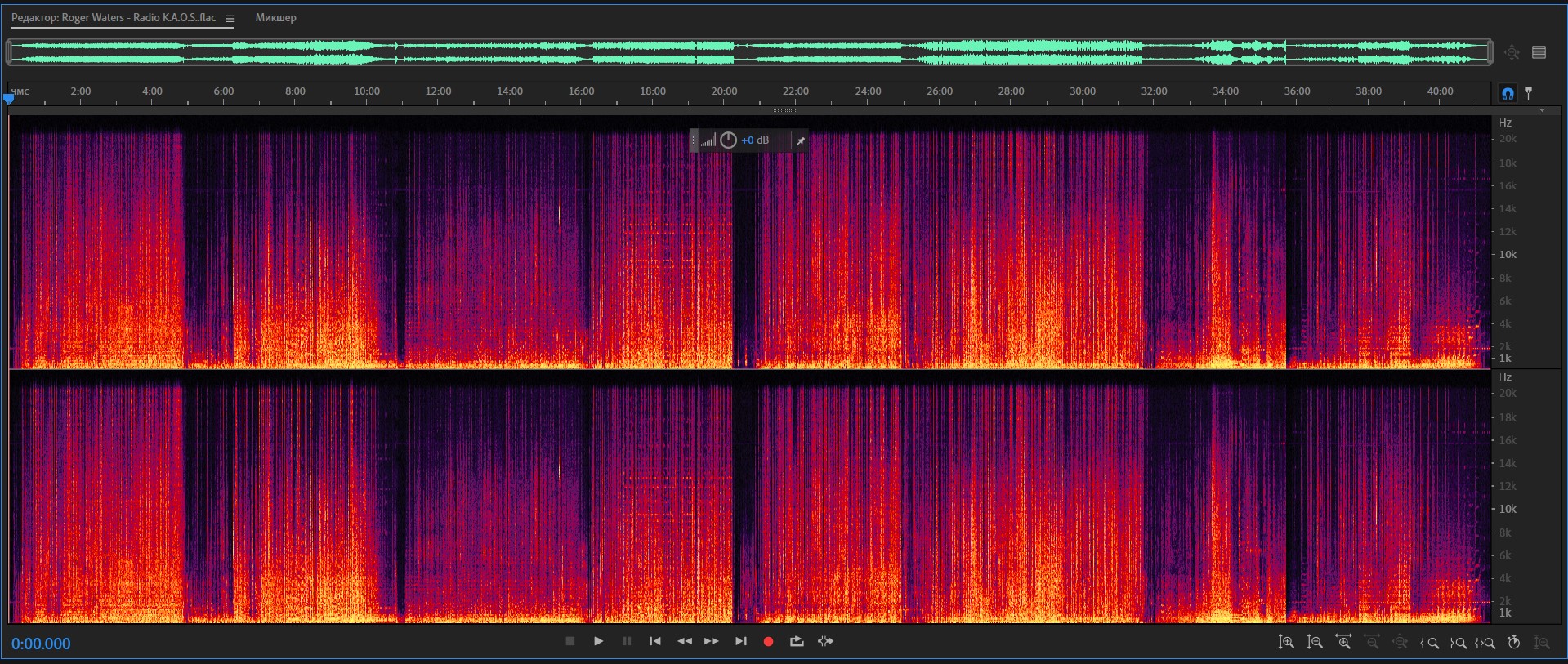Viewport: 1568px width, 664px height.
Task: Expand the small arrow above the Hz scale
Action: 1542,111
